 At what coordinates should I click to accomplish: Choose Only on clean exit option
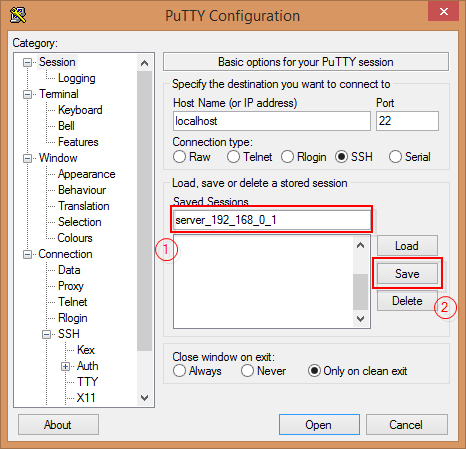(x=314, y=371)
